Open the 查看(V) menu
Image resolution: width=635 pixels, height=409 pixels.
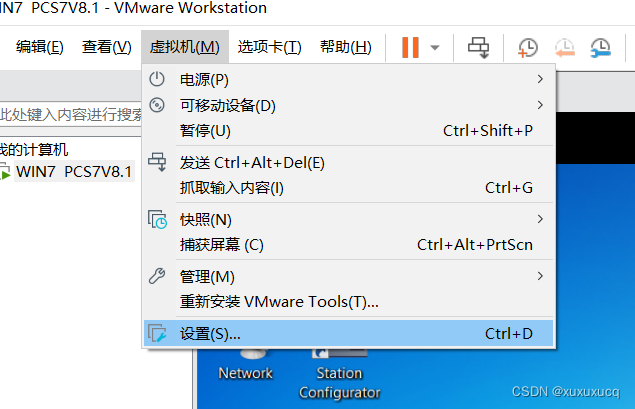pyautogui.click(x=107, y=47)
